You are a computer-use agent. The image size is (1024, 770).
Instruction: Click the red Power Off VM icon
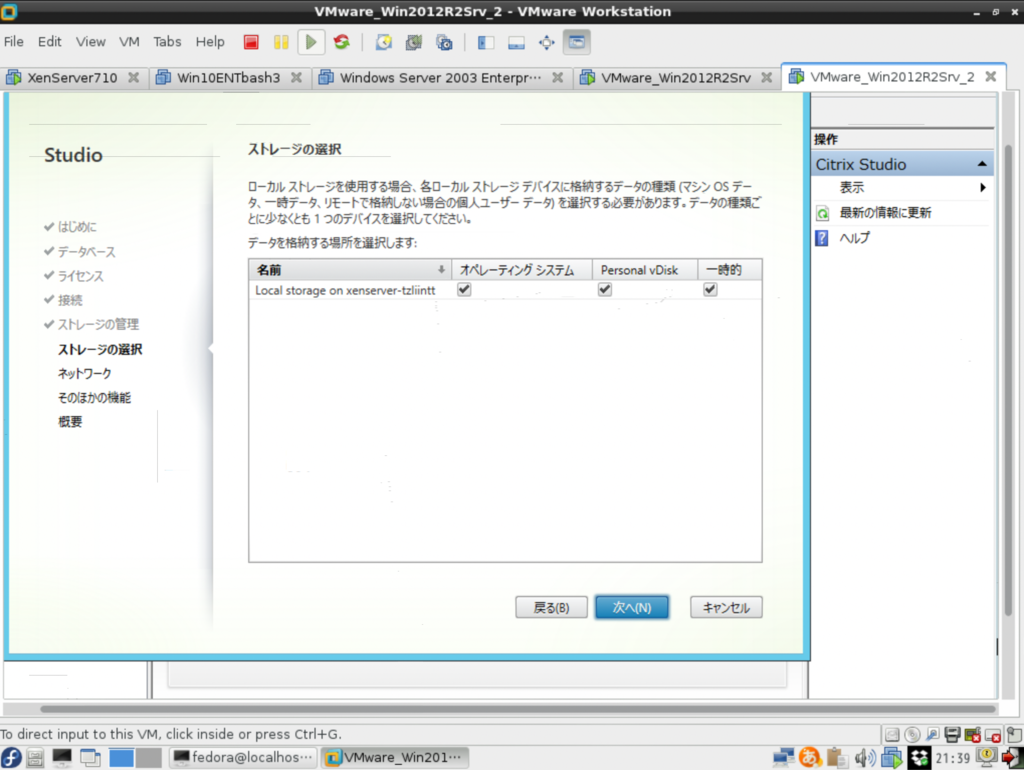[251, 42]
